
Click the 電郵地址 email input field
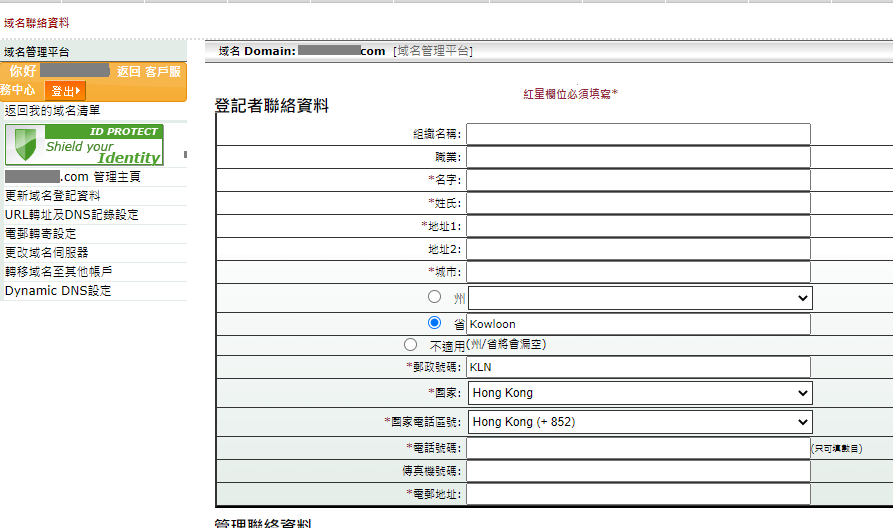[638, 494]
